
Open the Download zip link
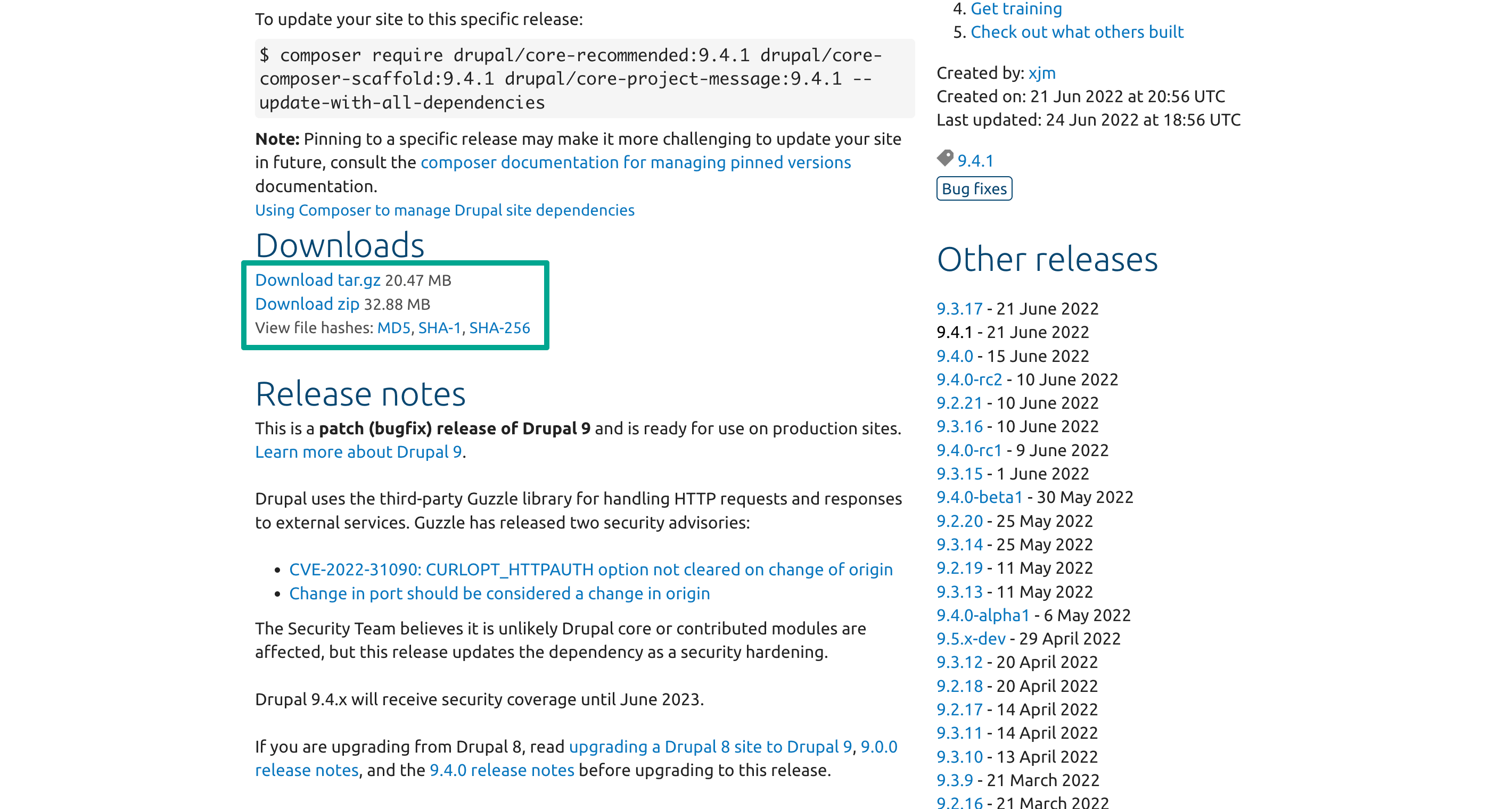pyautogui.click(x=307, y=304)
